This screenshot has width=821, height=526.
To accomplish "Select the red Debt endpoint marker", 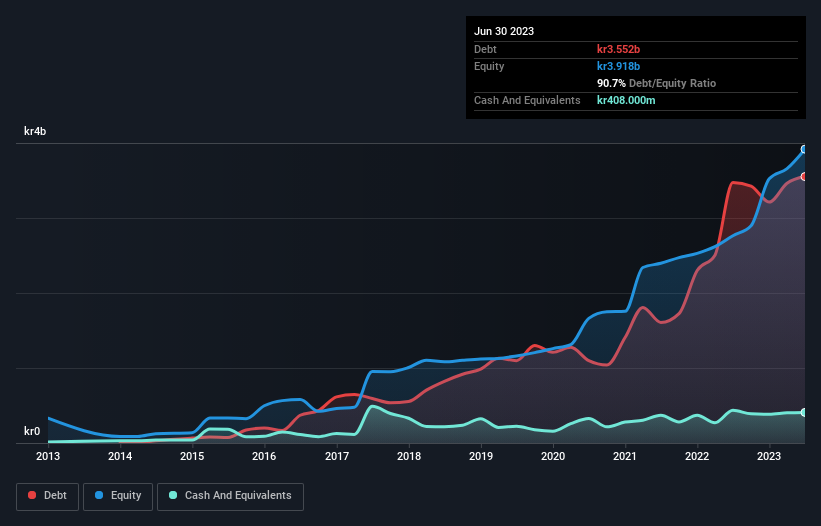I will click(x=804, y=176).
